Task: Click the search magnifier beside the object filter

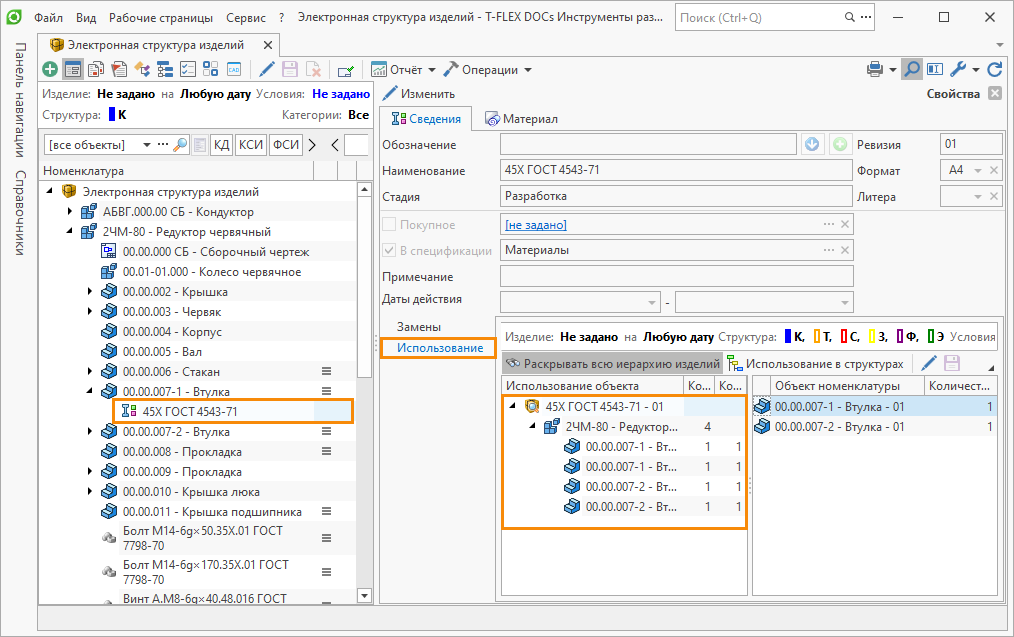Action: click(180, 145)
